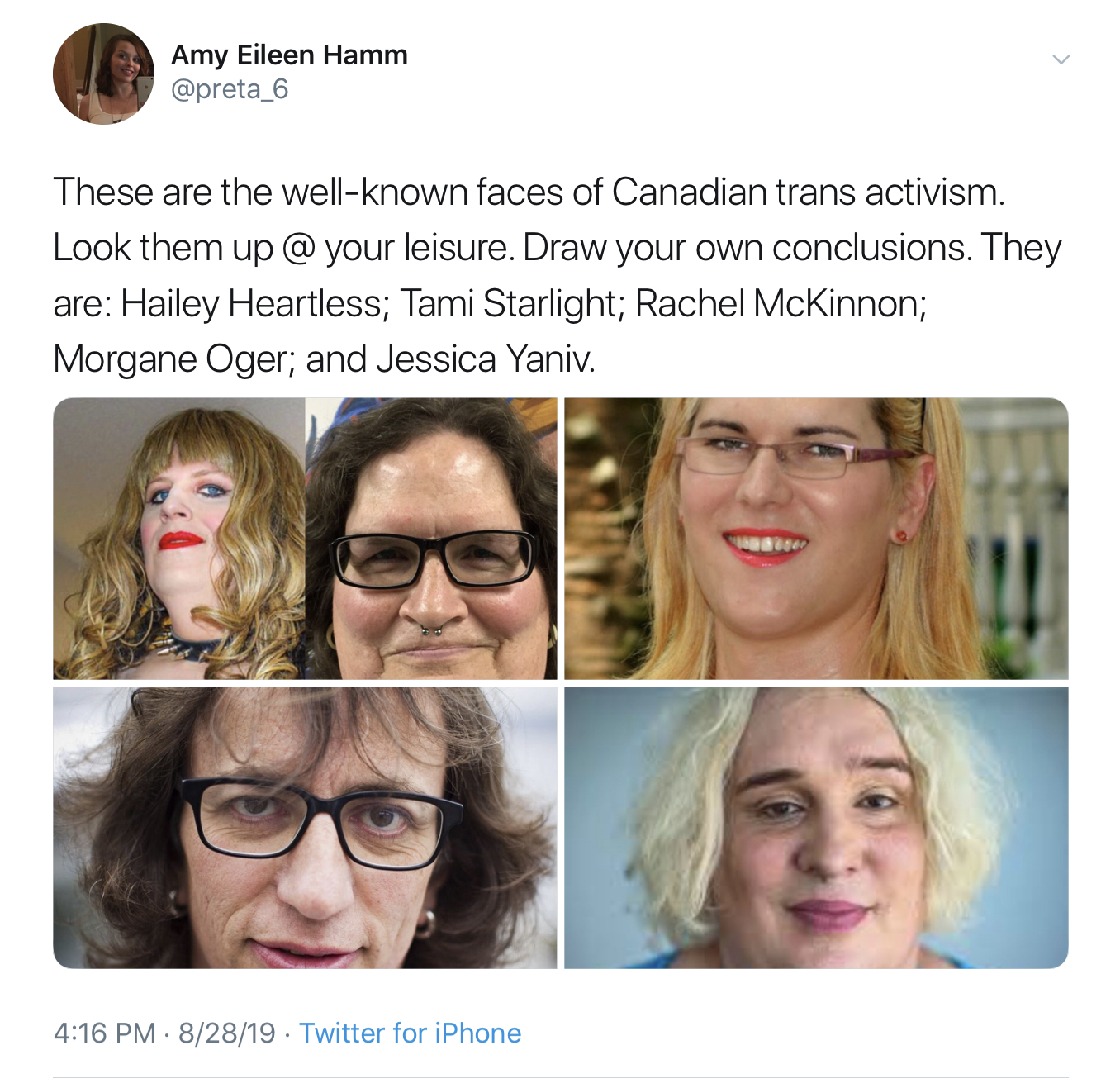Click the text "Hailey Heartless" in the tweet
This screenshot has width=1120, height=1088.
point(252,304)
